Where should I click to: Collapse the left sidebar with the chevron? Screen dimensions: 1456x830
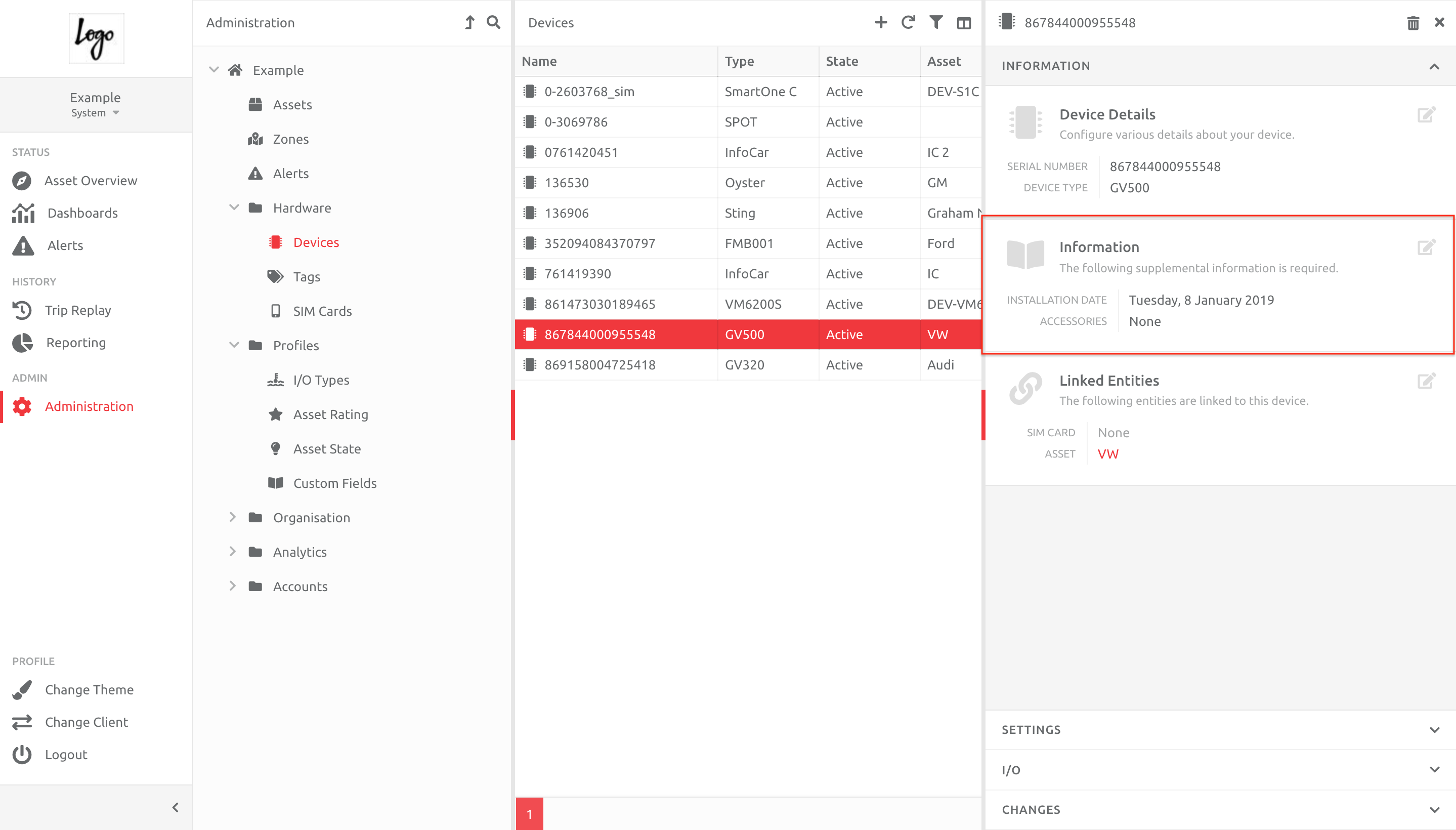(x=175, y=808)
